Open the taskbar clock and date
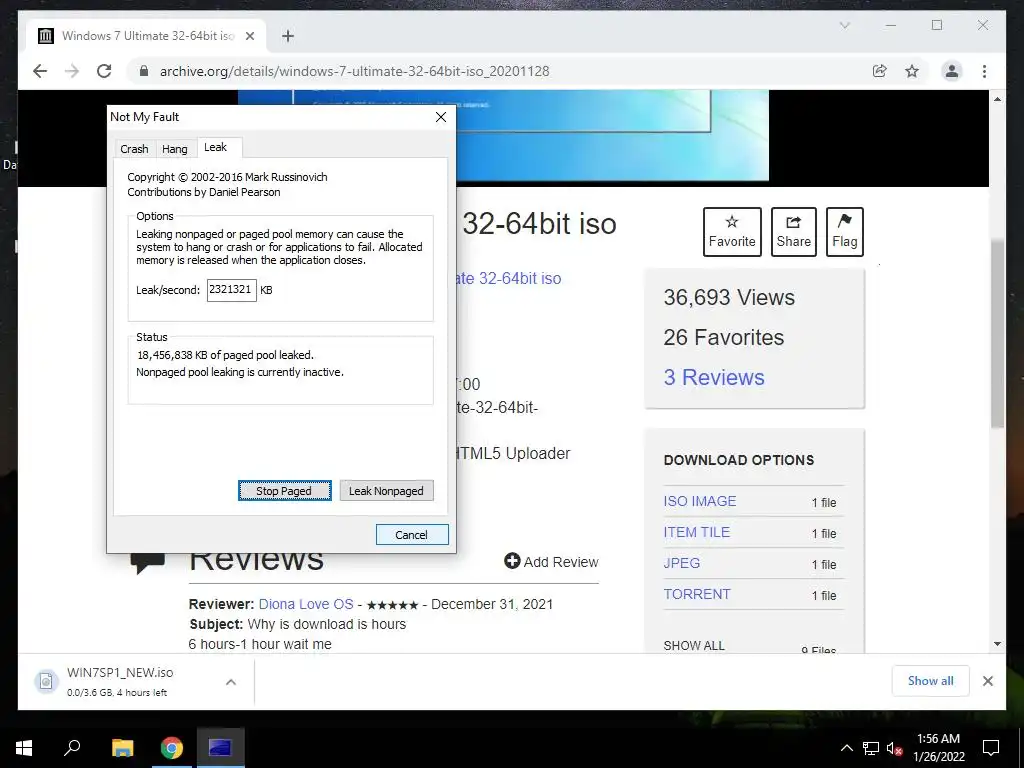Screen dimensions: 1024x768 pos(938,748)
